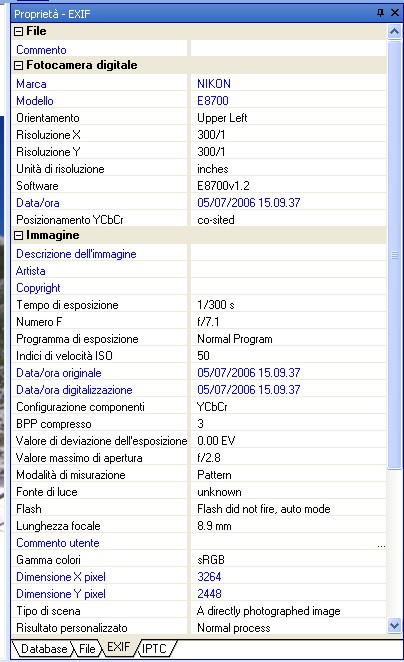Click the 0.00 EV value

click(x=216, y=441)
